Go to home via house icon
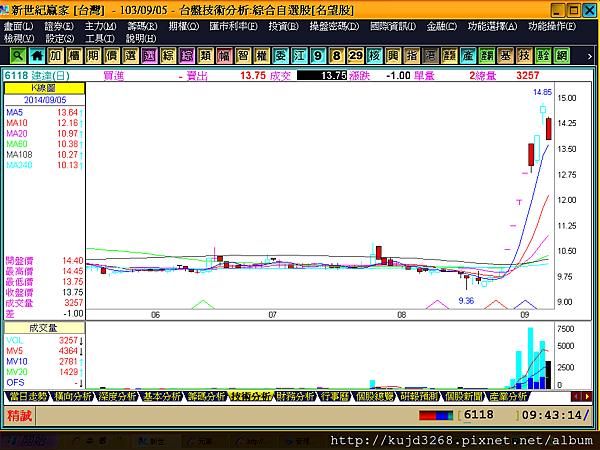Screen dimensions: 600x450 [x=37, y=56]
